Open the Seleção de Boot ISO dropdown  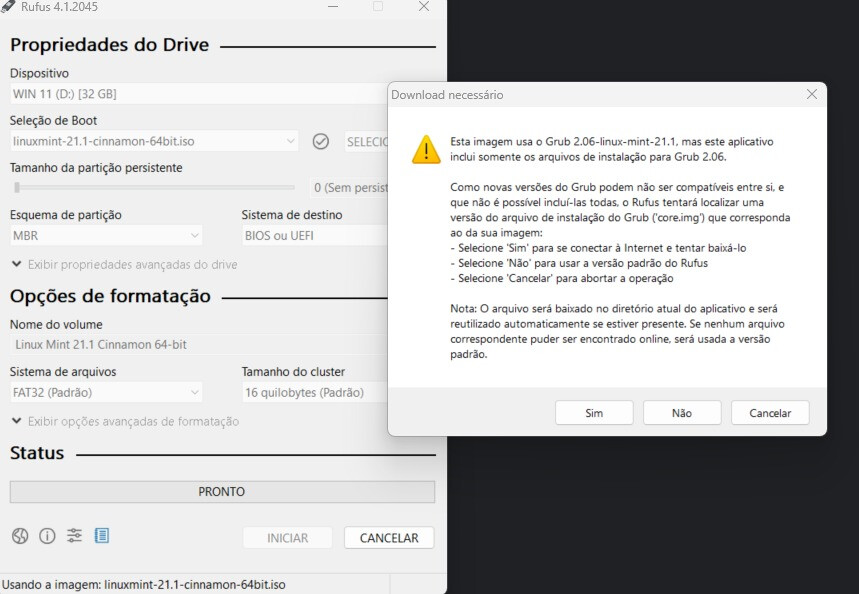point(154,142)
